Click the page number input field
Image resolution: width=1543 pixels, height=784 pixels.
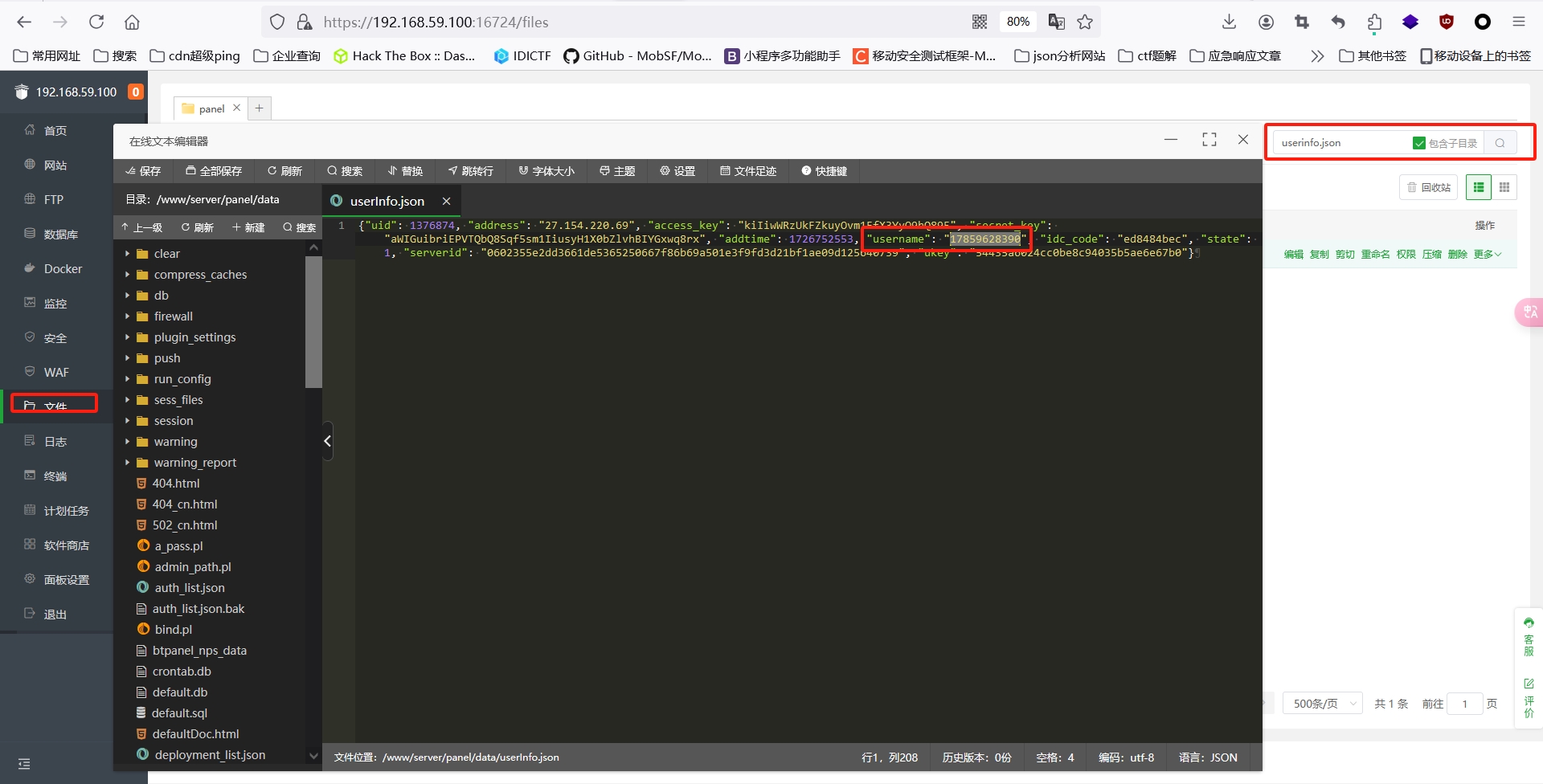pos(1465,704)
